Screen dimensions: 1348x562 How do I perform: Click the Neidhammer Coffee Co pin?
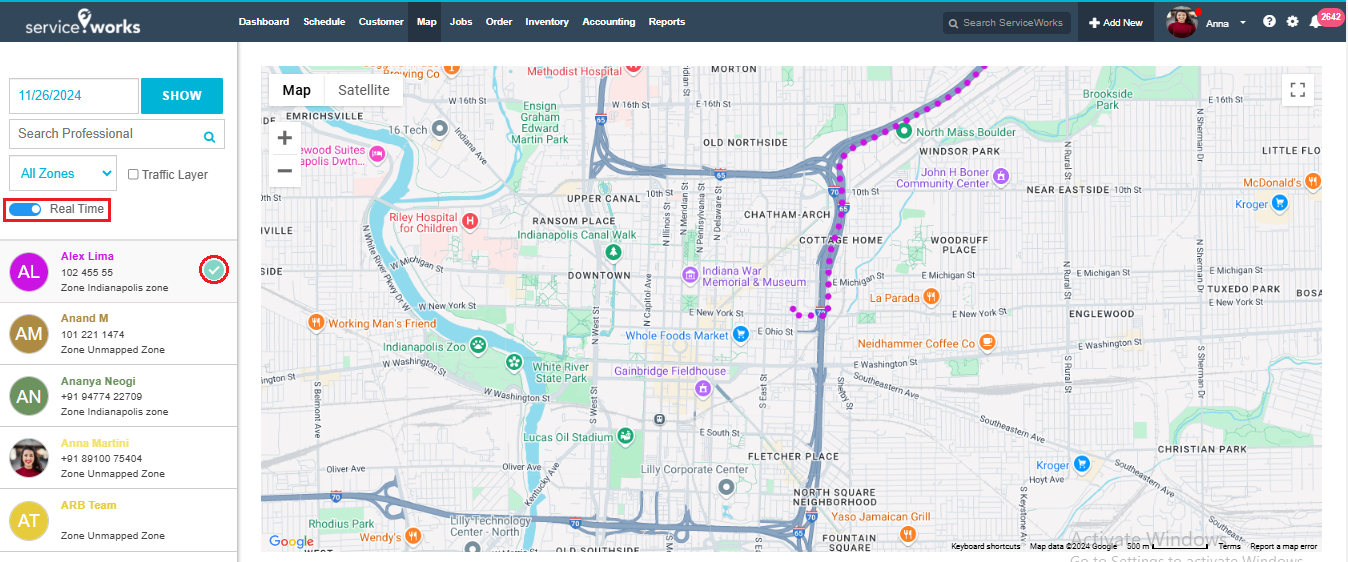(987, 342)
